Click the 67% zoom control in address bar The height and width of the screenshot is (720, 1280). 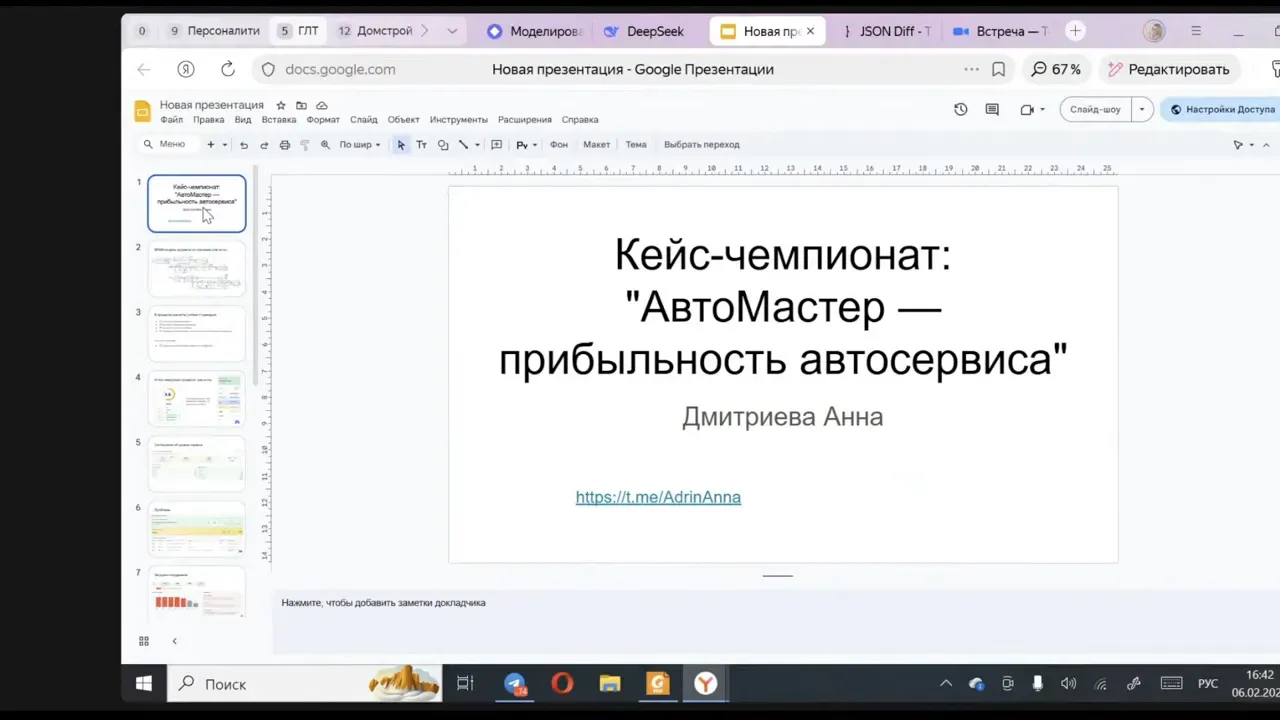click(1056, 69)
